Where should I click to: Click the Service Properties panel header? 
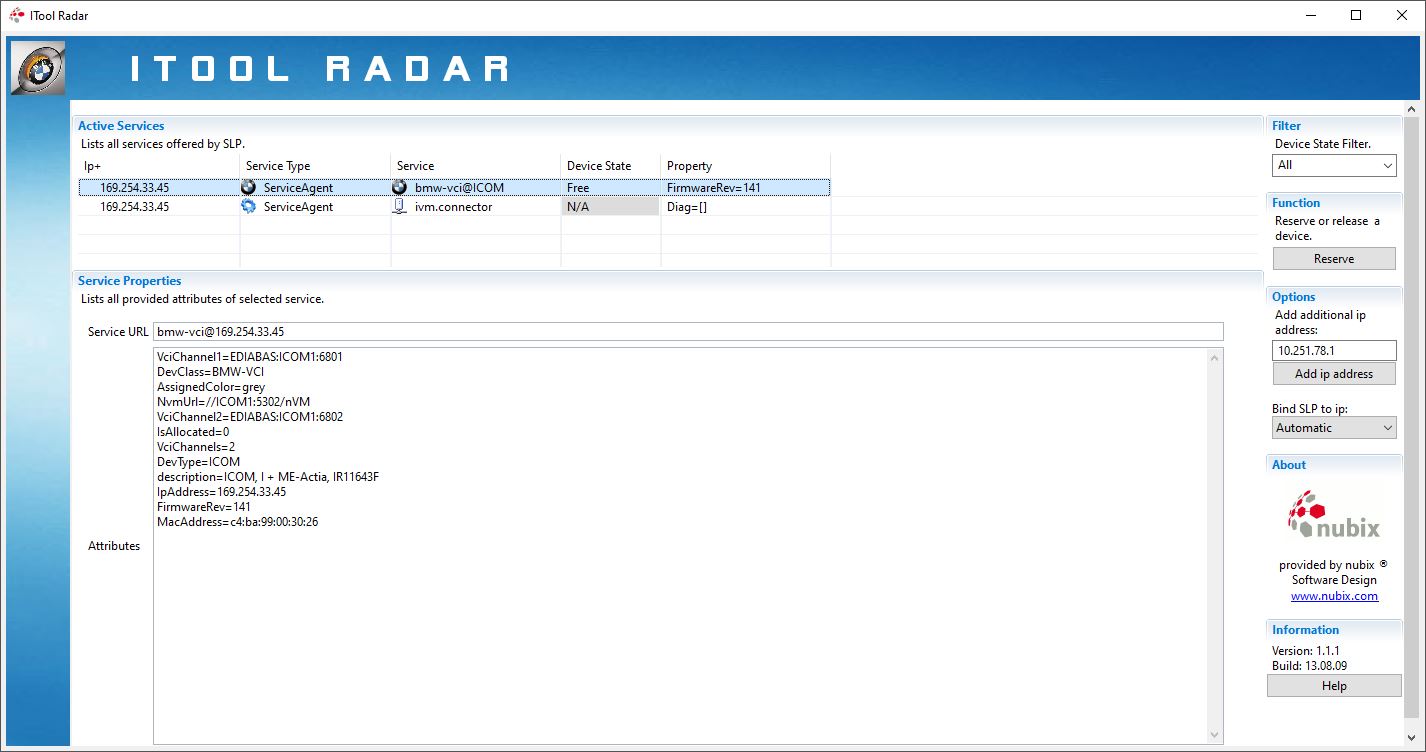(668, 280)
